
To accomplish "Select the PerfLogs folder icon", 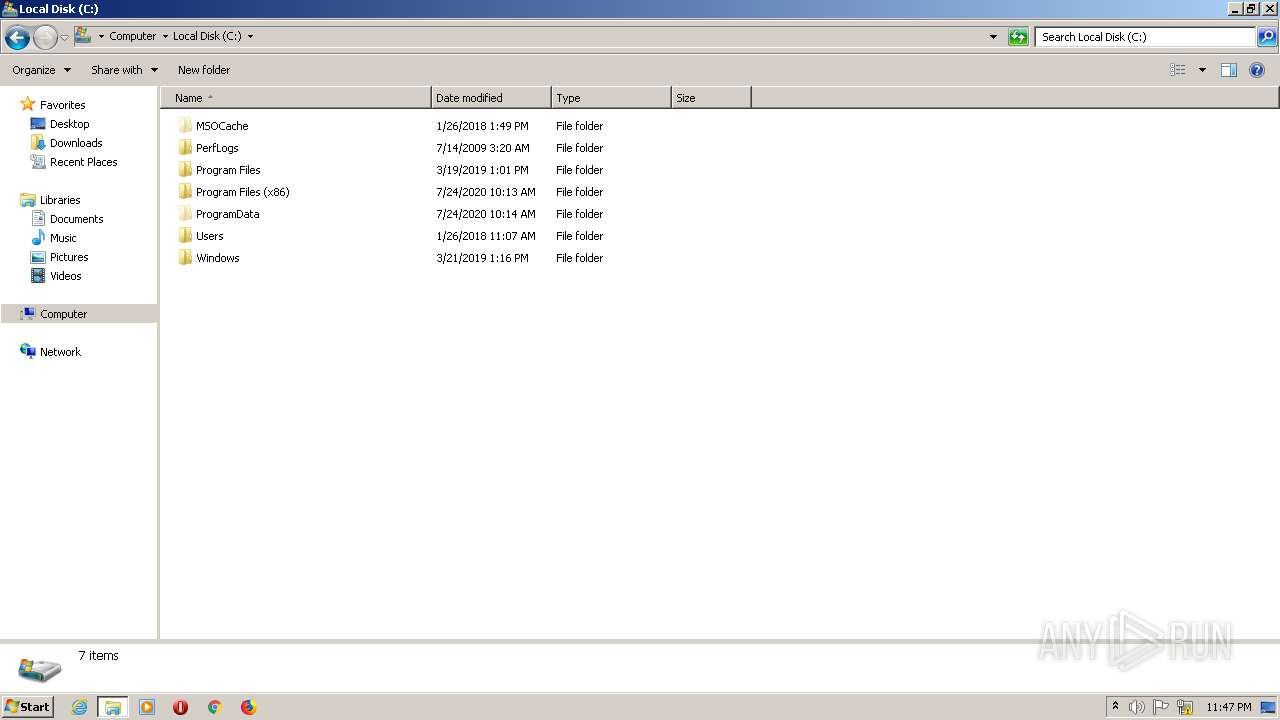I will click(x=185, y=148).
